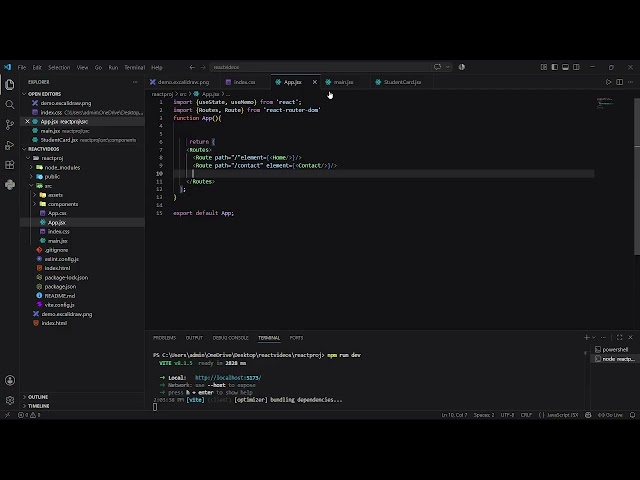Image resolution: width=640 pixels, height=480 pixels.
Task: Open the terminal launch profile dropdown arrow
Action: pyautogui.click(x=594, y=337)
